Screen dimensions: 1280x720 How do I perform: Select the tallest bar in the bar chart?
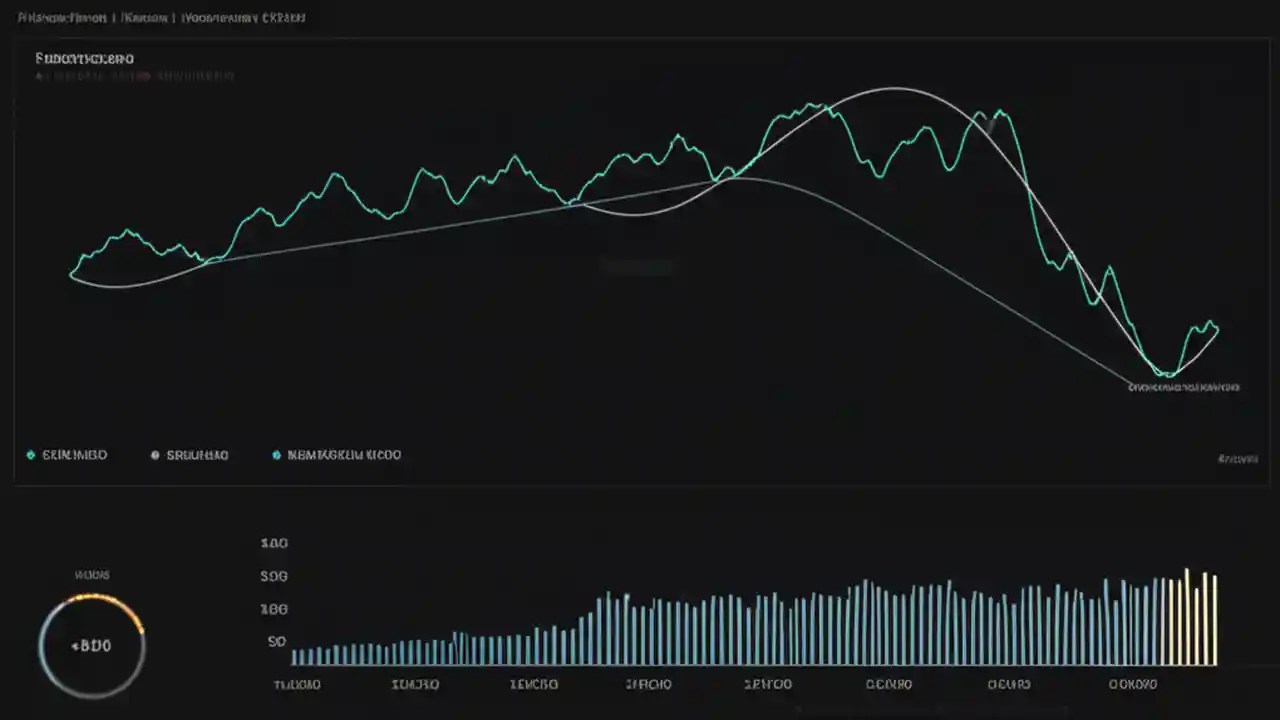pos(1188,615)
